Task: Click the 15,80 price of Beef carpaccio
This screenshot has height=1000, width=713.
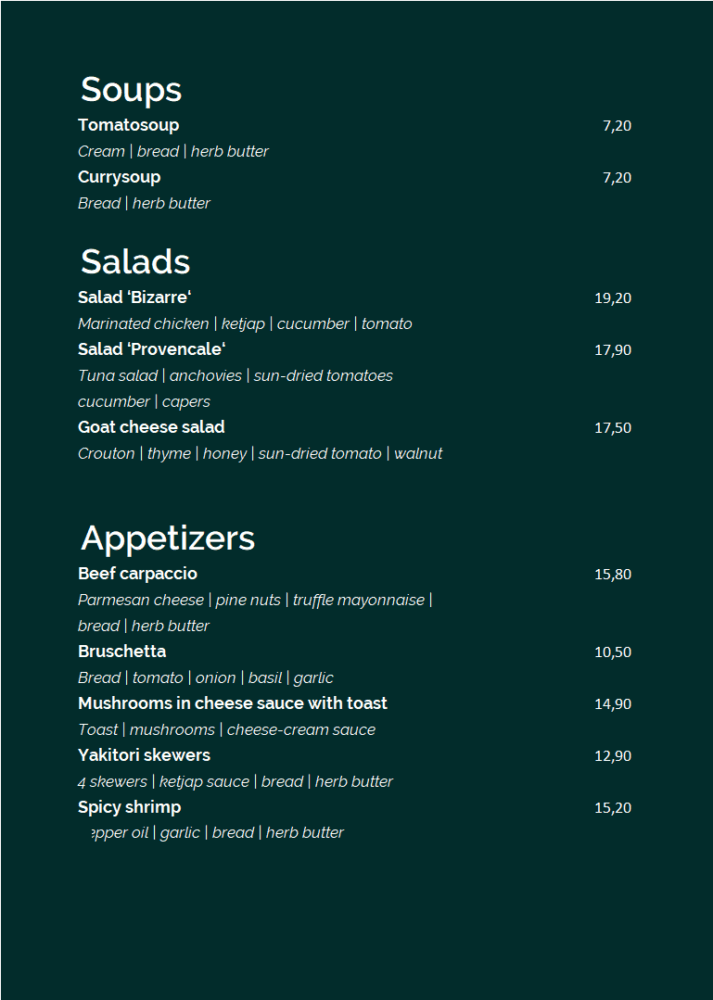Action: point(613,574)
